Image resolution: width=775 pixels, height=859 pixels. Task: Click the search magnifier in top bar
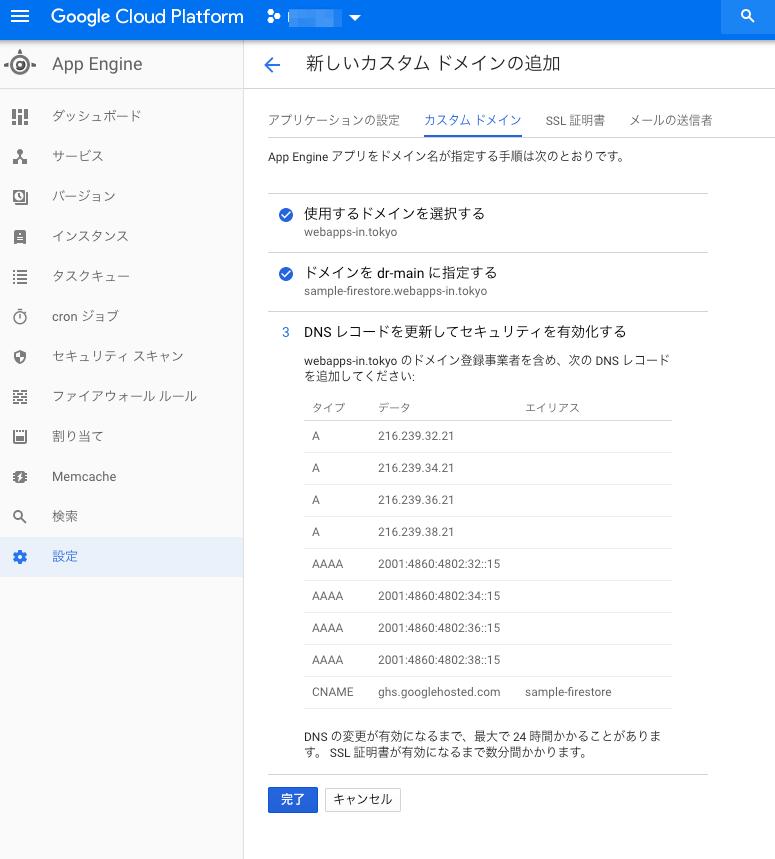tap(748, 16)
